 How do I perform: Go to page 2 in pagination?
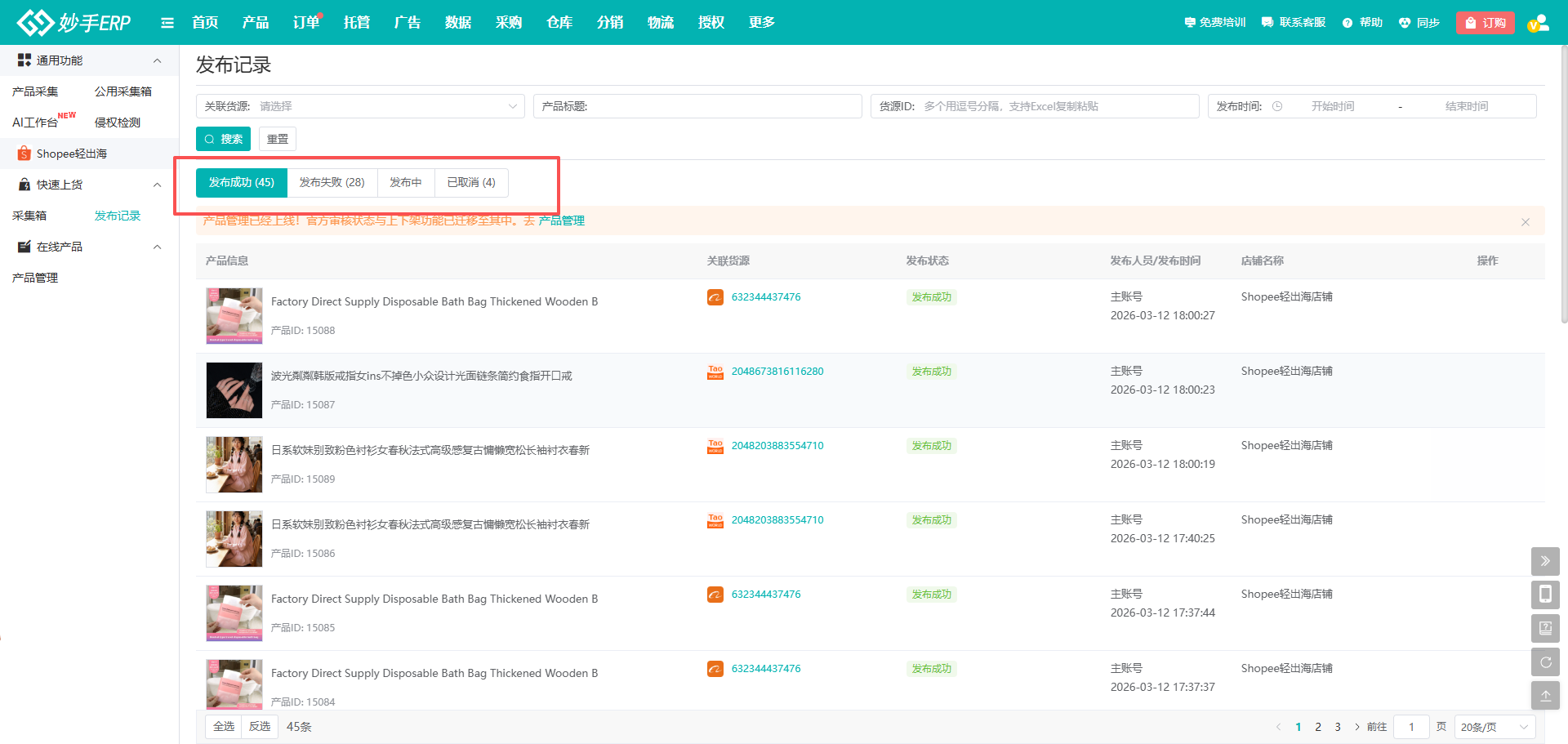coord(1317,727)
